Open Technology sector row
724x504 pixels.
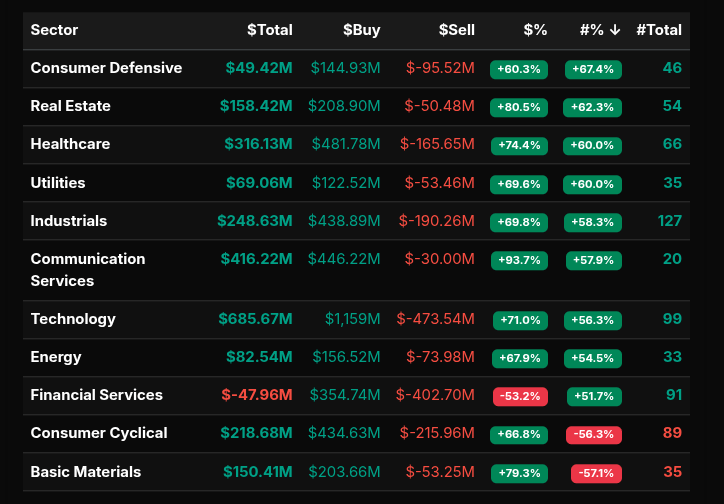(x=73, y=319)
